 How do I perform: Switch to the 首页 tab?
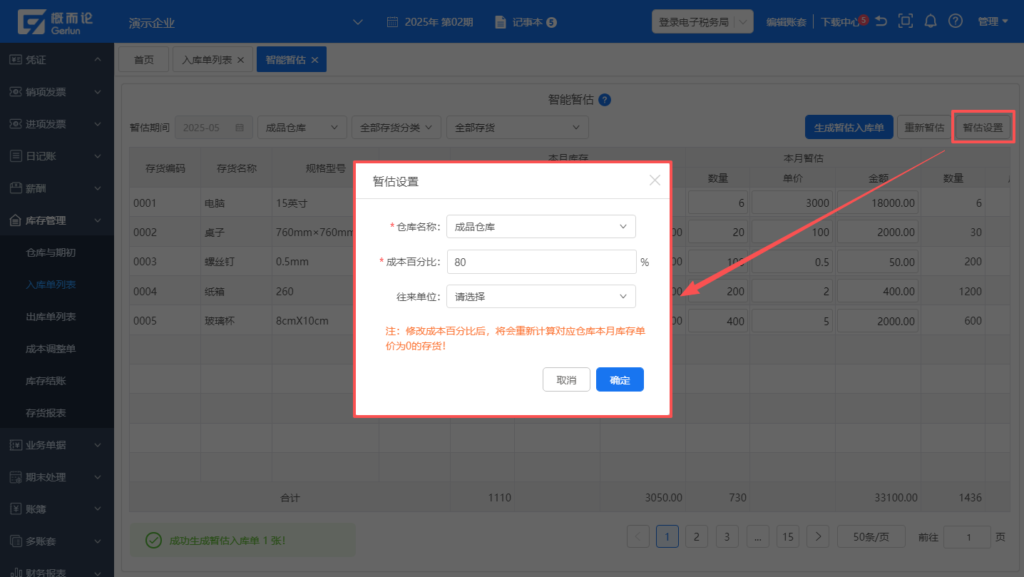(144, 60)
